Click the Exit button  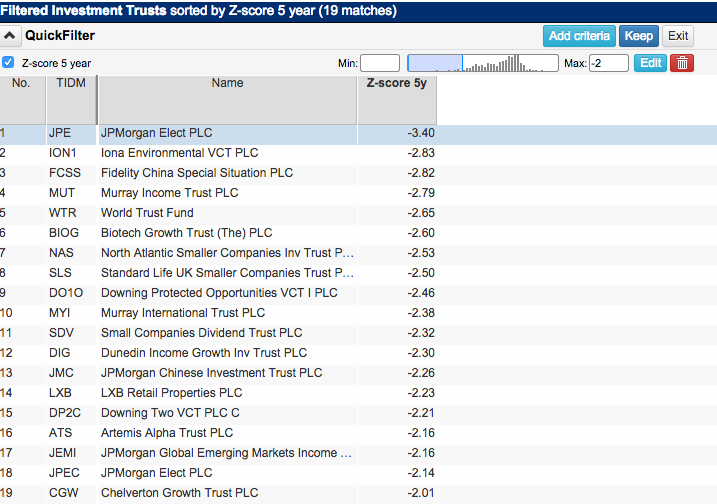coord(678,36)
